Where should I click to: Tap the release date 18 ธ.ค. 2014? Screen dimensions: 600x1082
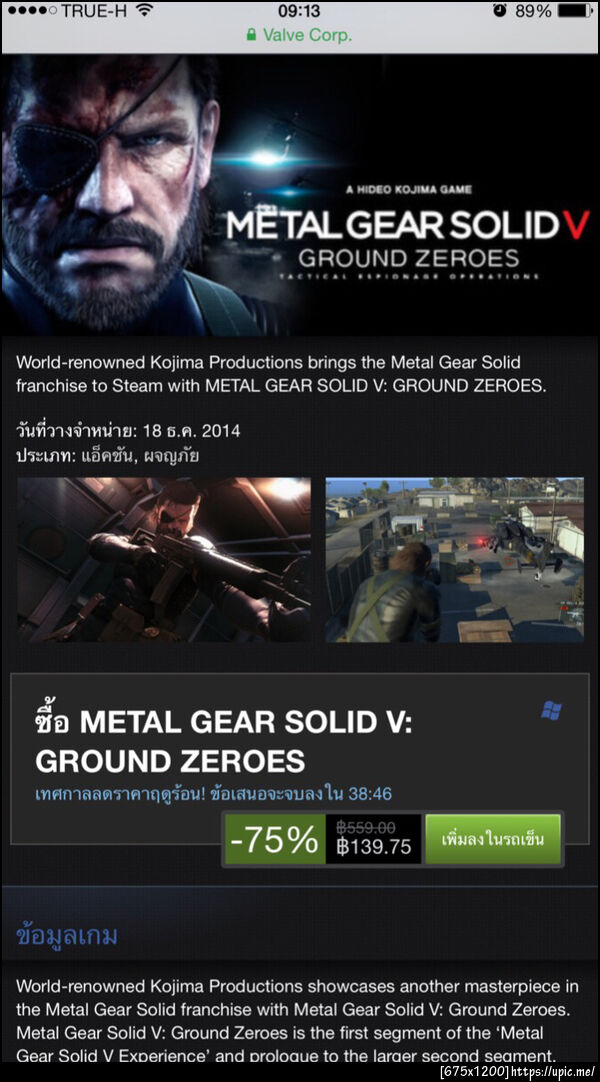[x=192, y=431]
